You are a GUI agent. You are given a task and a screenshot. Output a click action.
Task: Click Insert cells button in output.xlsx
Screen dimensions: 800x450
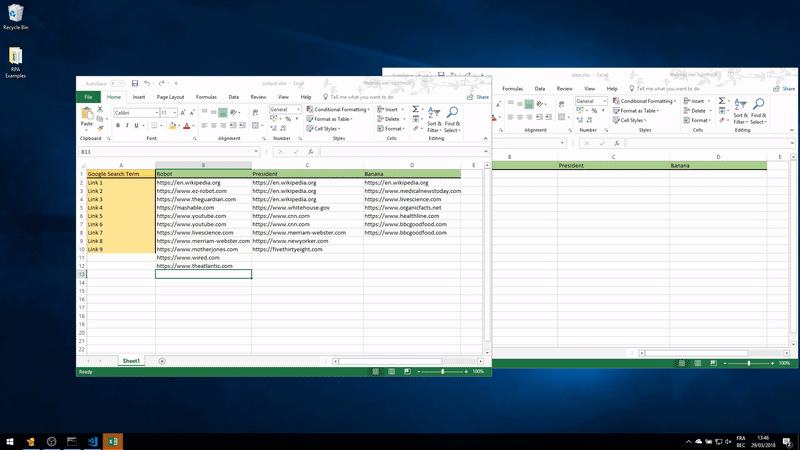click(x=390, y=110)
